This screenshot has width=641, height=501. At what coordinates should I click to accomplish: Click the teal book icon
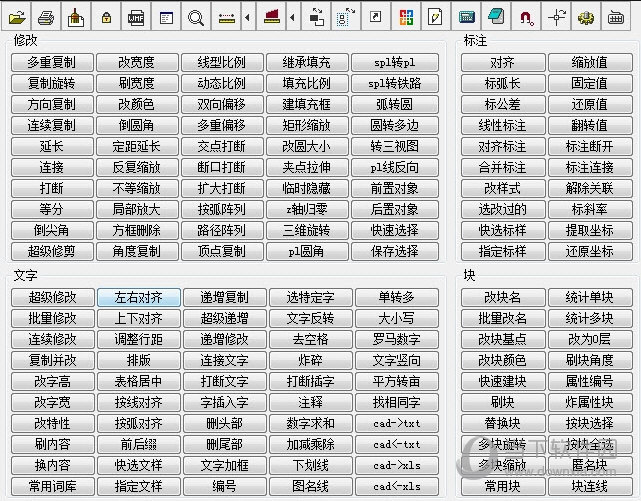(496, 17)
